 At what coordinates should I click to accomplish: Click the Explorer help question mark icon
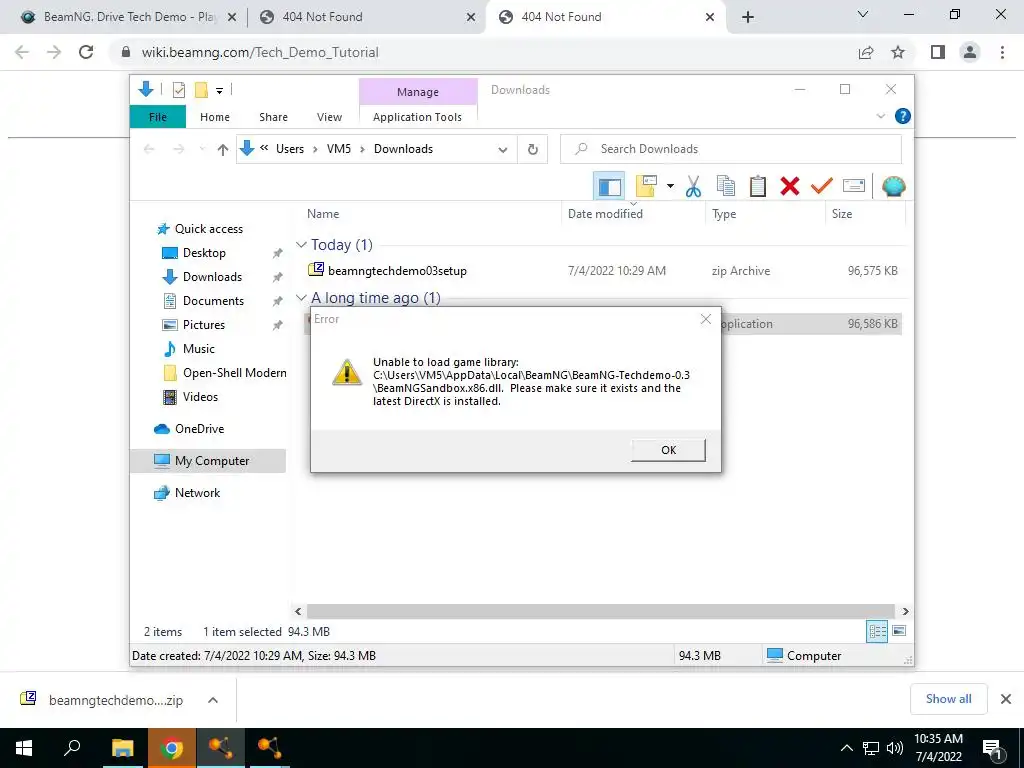point(903,116)
